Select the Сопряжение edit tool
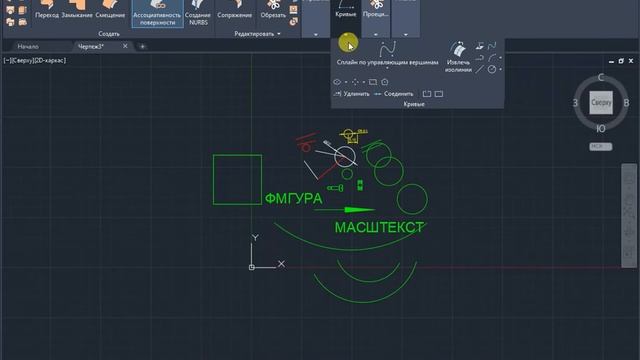Screen dimensions: 640x360 (234, 10)
